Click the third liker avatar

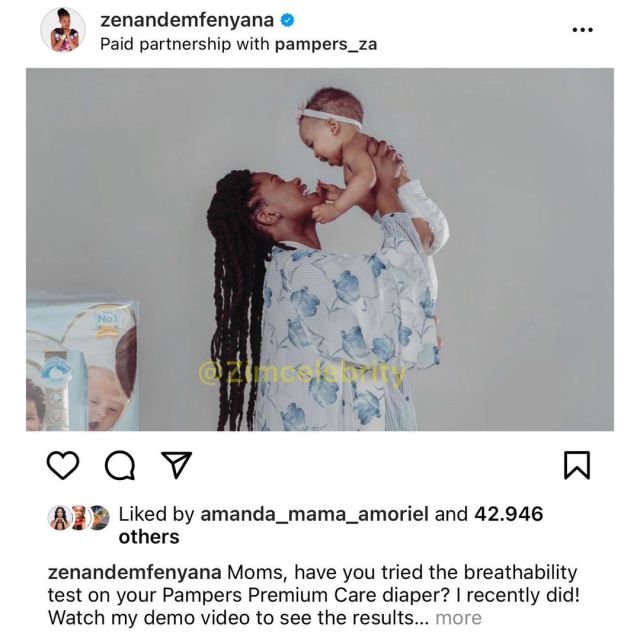point(99,518)
